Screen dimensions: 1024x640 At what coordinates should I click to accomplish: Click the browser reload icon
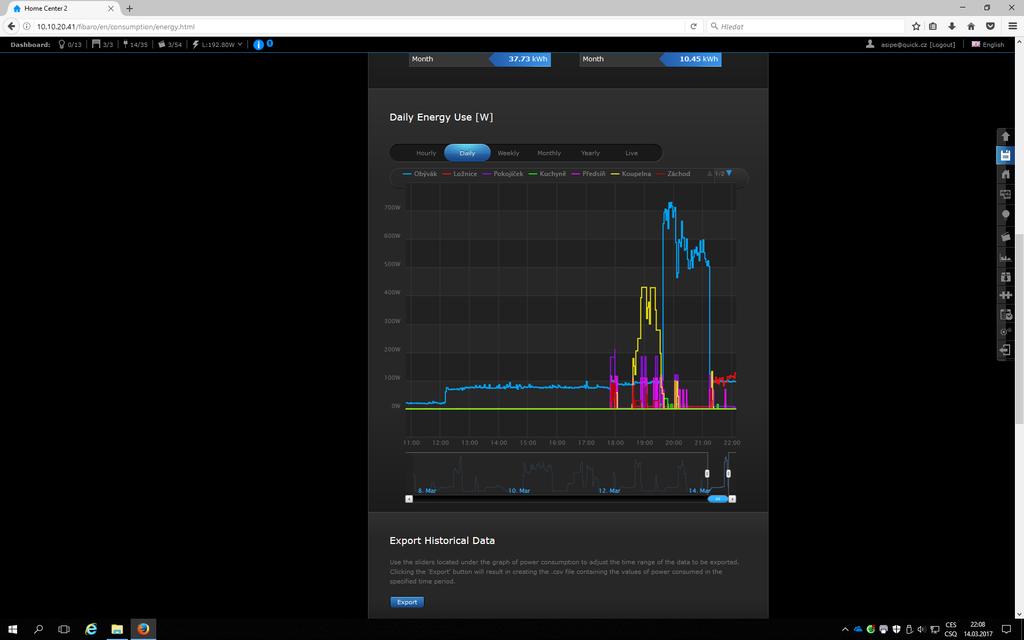(693, 26)
